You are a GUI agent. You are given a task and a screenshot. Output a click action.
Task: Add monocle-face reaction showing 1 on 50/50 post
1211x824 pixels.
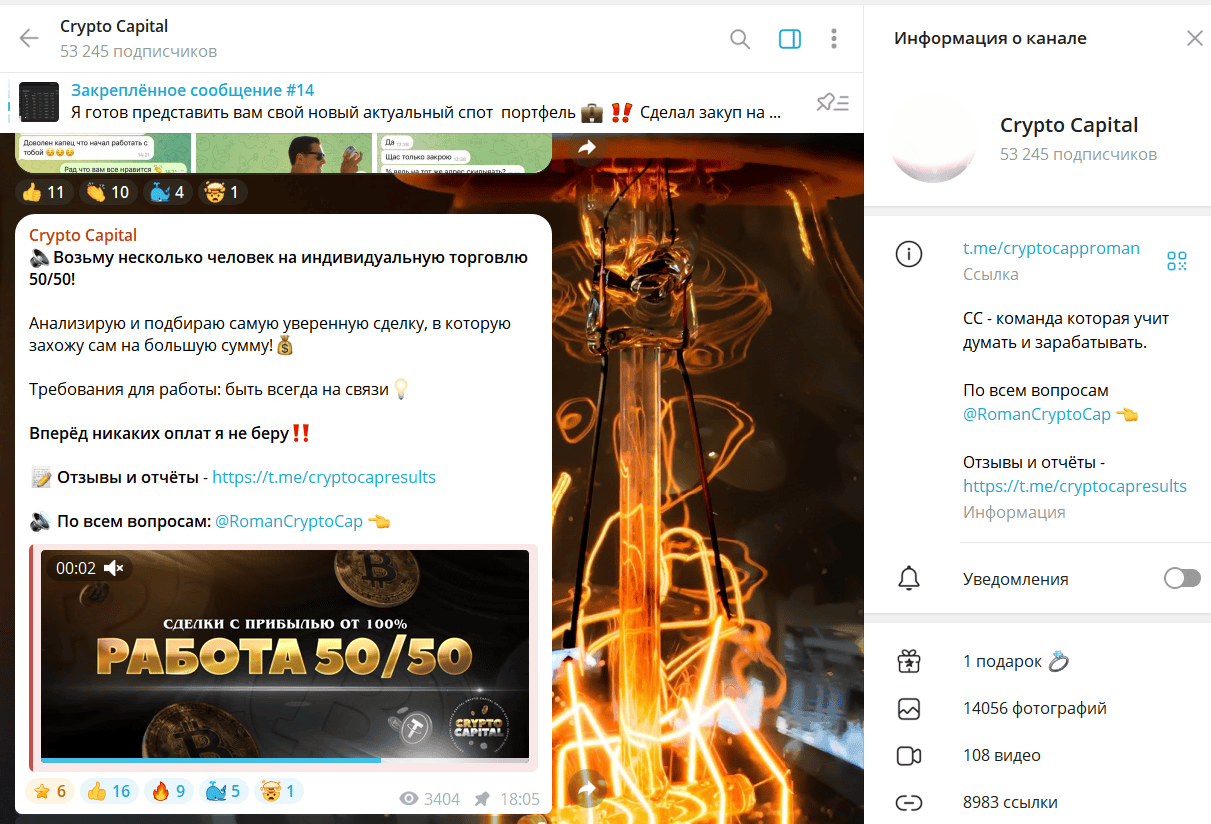[x=279, y=792]
